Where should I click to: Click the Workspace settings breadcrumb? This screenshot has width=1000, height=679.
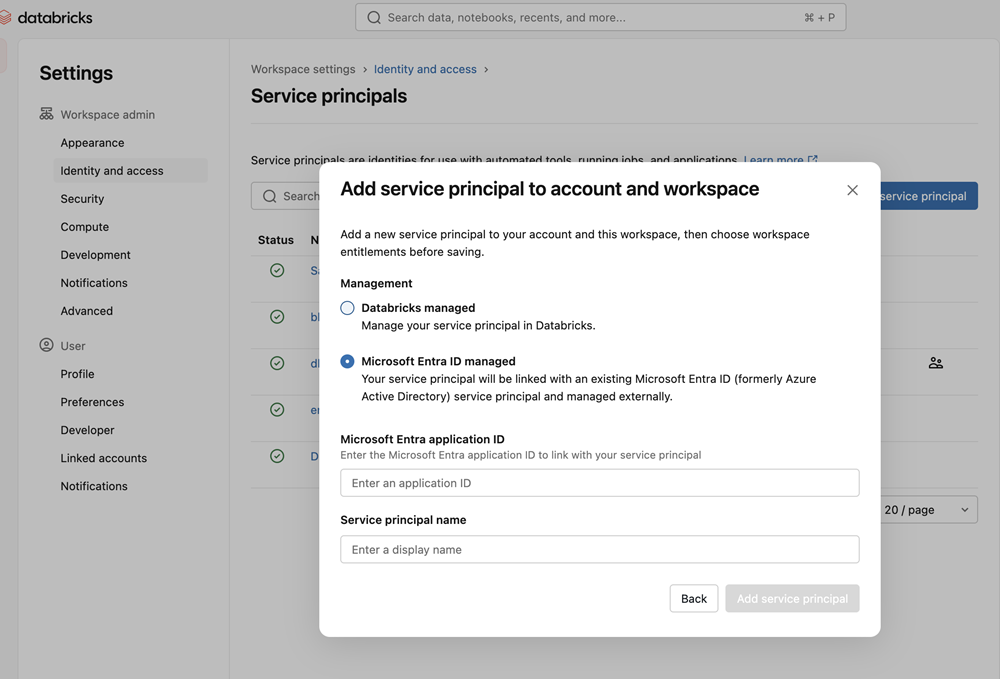click(x=303, y=69)
